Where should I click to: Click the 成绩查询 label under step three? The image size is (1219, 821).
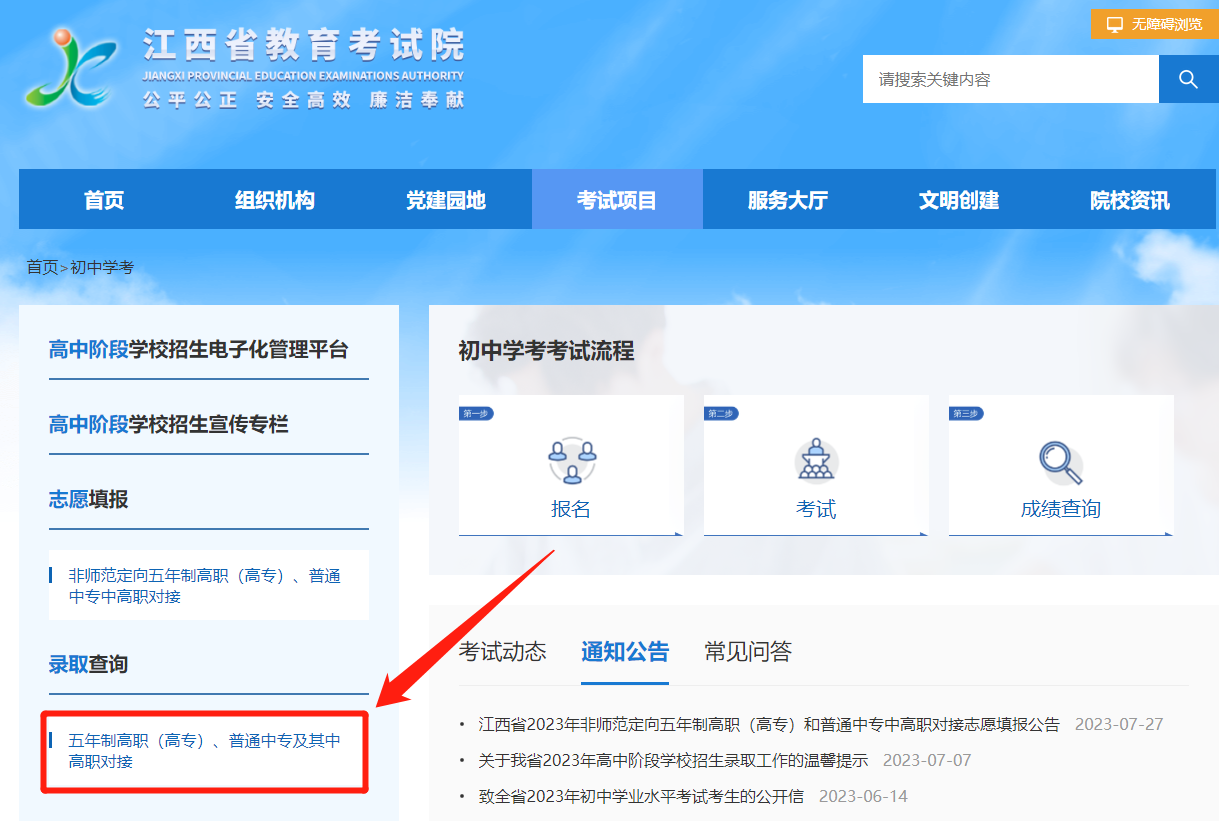tap(1060, 509)
